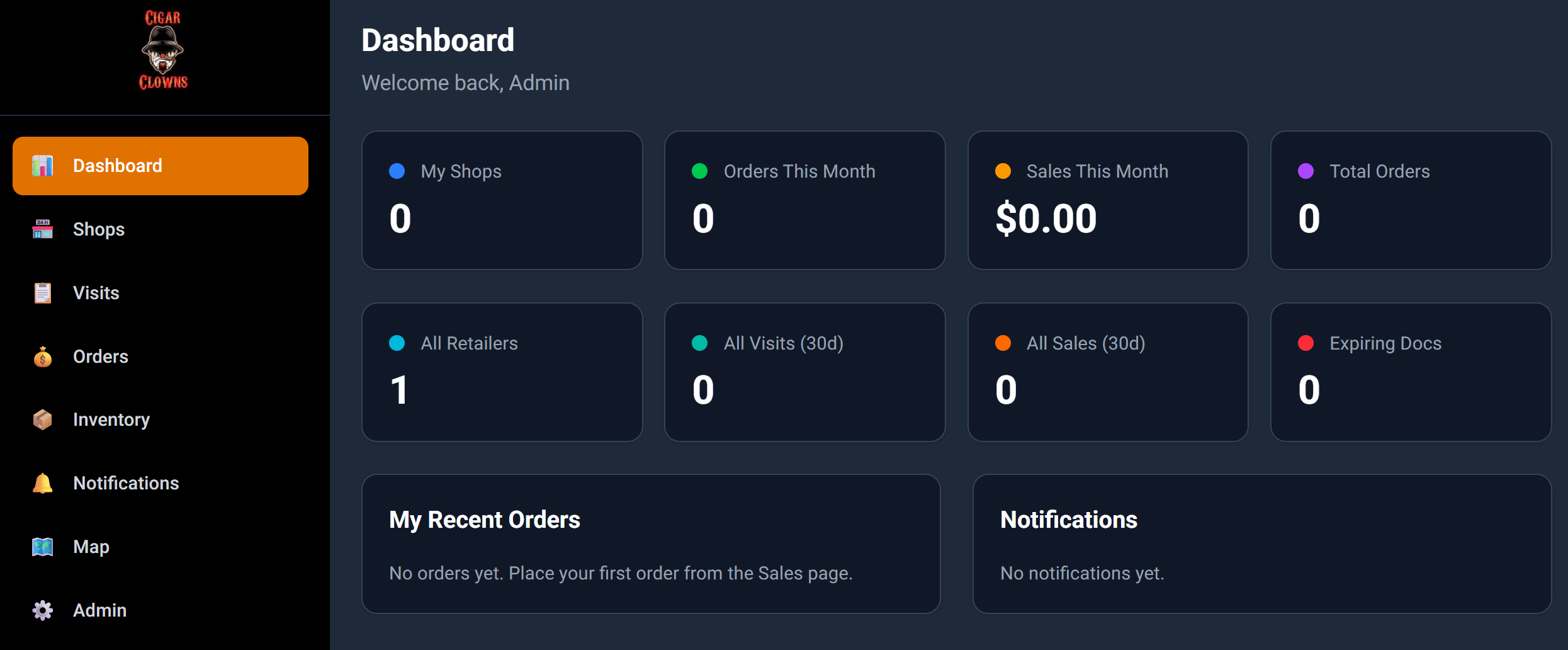This screenshot has height=650, width=1568.
Task: Click the Admin gear icon
Action: point(43,610)
